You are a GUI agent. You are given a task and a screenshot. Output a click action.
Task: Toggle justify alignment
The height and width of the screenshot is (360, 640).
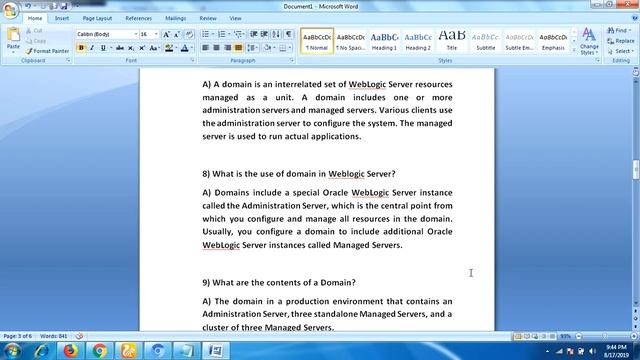(238, 48)
